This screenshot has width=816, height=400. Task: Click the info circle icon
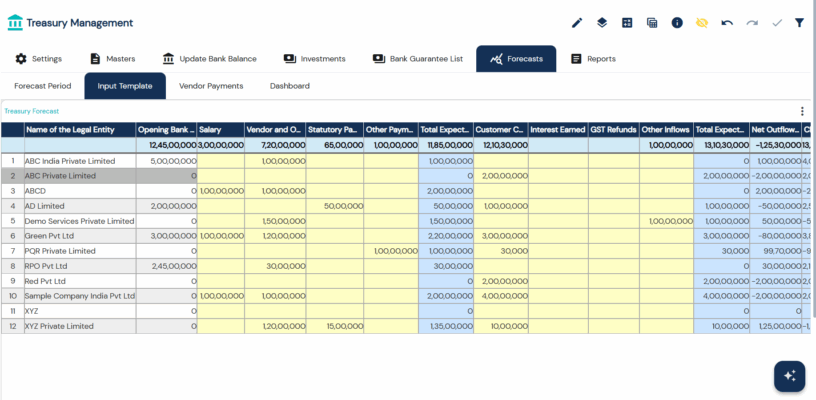coord(677,22)
